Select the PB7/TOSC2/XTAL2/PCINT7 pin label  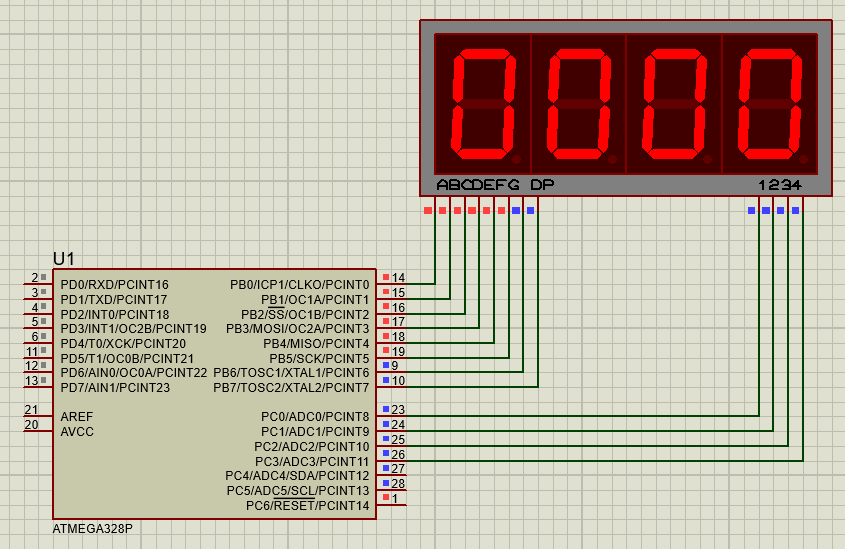coord(291,387)
